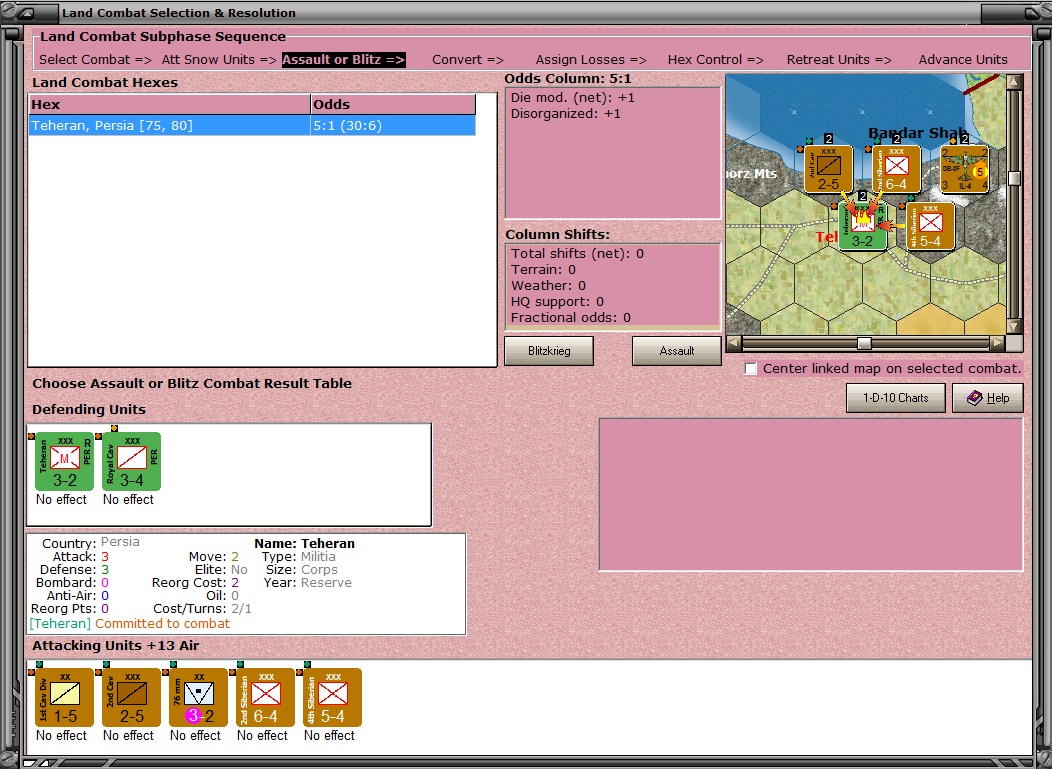1052x769 pixels.
Task: Open the Help button
Action: coord(988,398)
